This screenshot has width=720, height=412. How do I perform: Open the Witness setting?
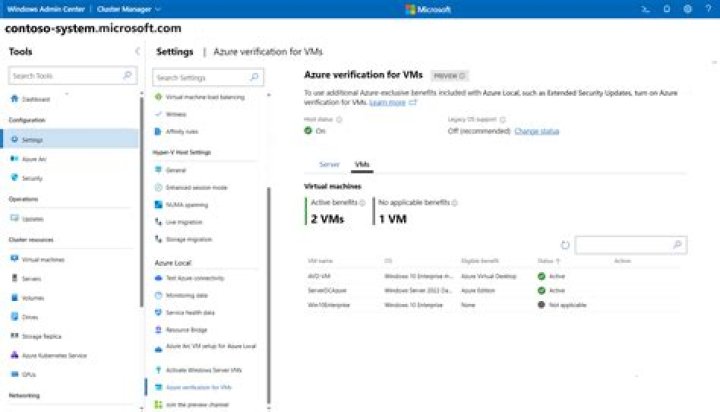point(176,114)
